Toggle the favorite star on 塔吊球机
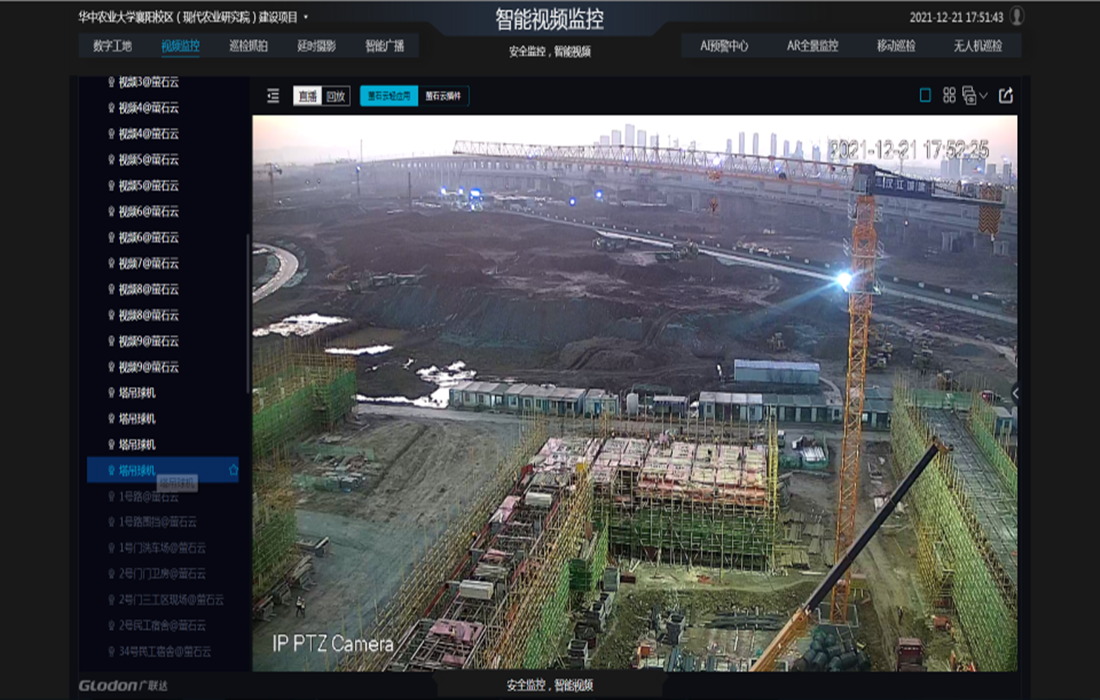The image size is (1100, 700). pyautogui.click(x=233, y=468)
